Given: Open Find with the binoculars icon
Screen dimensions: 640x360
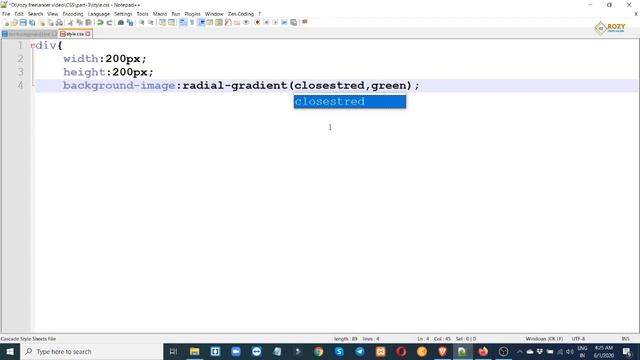Looking at the screenshot, I should [x=121, y=22].
